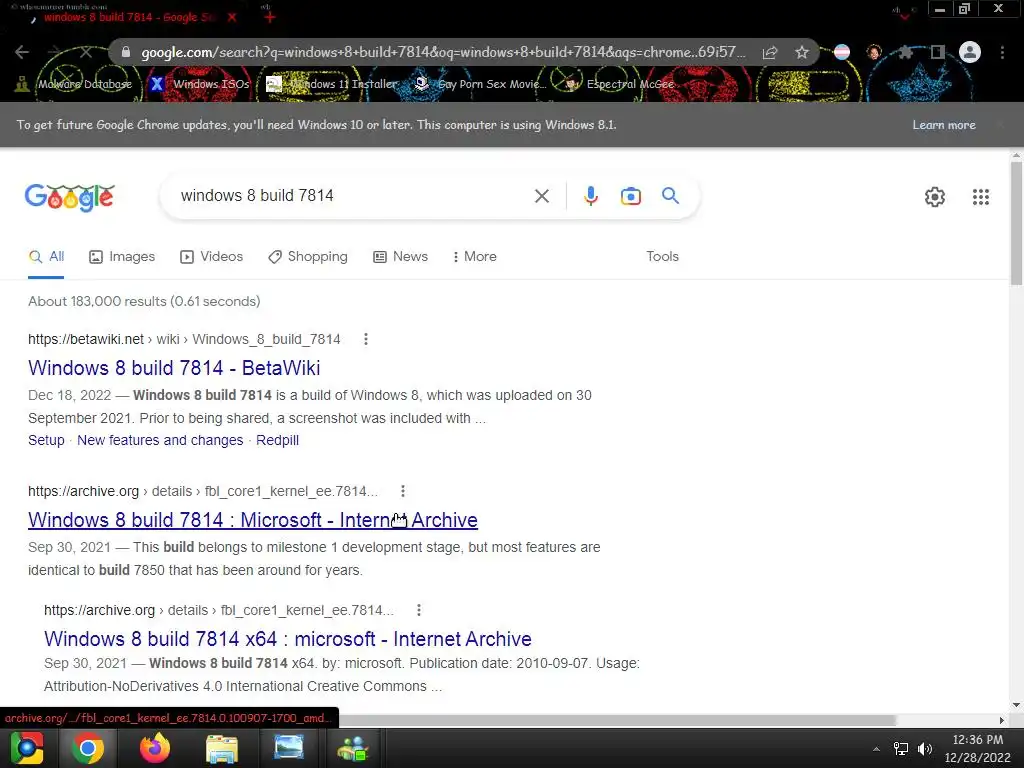Toggle the Chrome side panel icon
Screen dimensions: 1024x768
coord(938,52)
